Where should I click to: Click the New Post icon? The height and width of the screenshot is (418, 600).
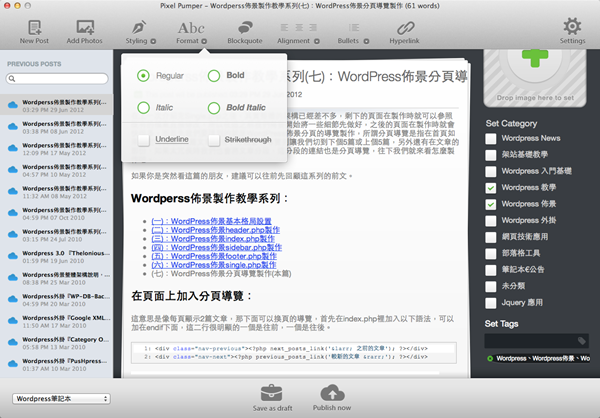[34, 28]
